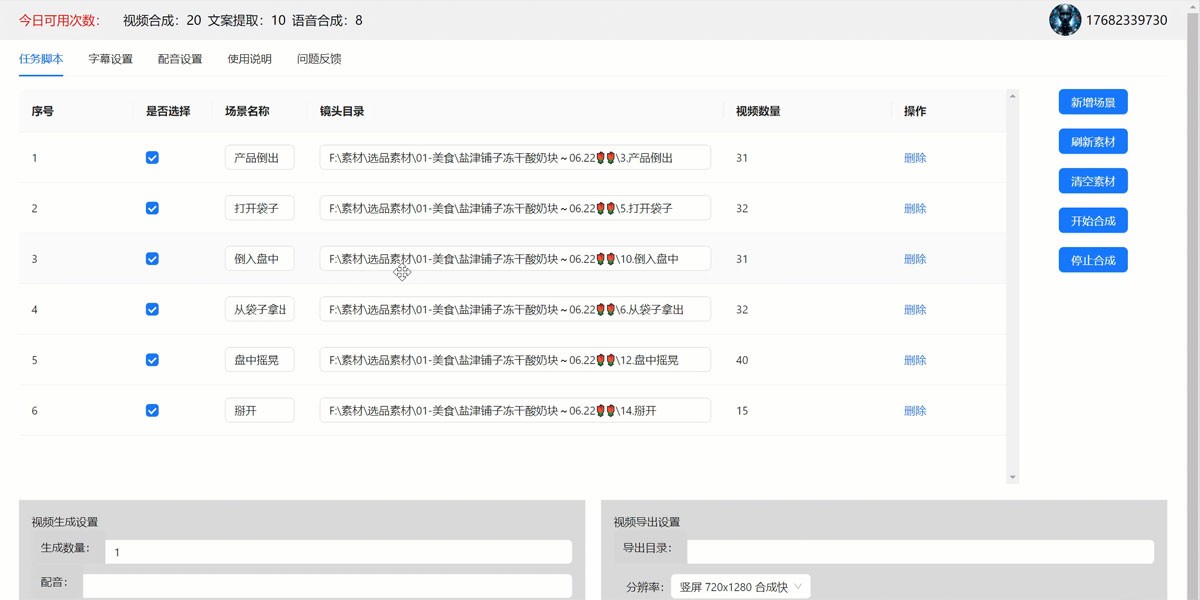This screenshot has width=1200, height=600.
Task: Uncheck the checkbox for row 1 产品倒出
Action: [152, 158]
